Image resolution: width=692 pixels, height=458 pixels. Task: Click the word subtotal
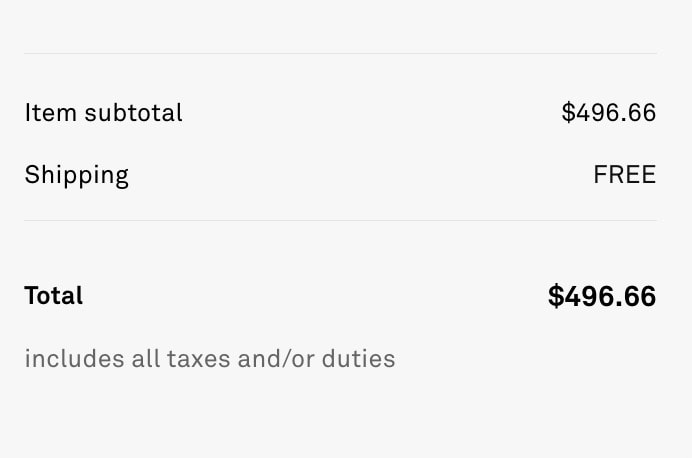(x=133, y=113)
